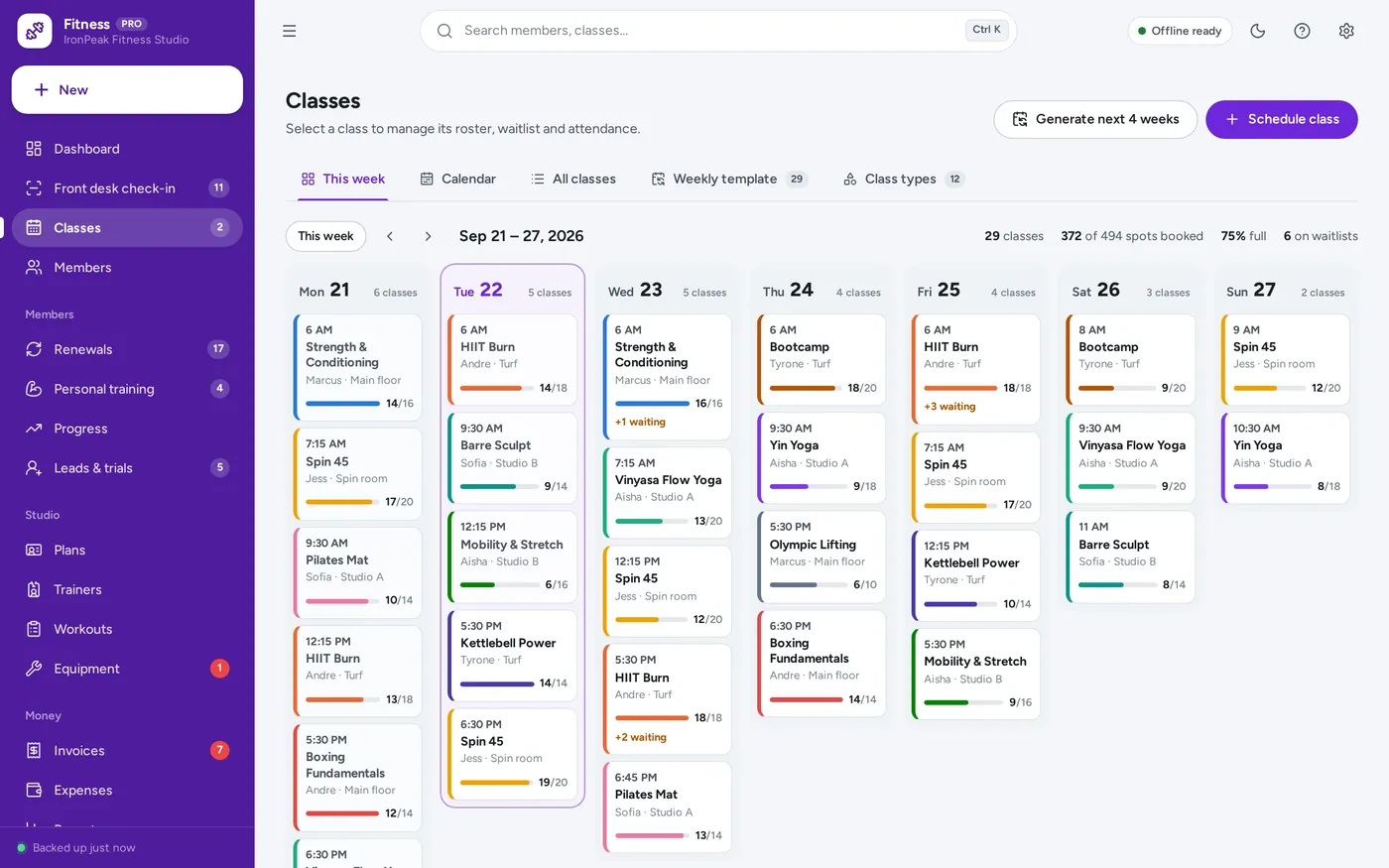Image resolution: width=1389 pixels, height=868 pixels.
Task: Open the Weekly template tab
Action: tap(729, 179)
